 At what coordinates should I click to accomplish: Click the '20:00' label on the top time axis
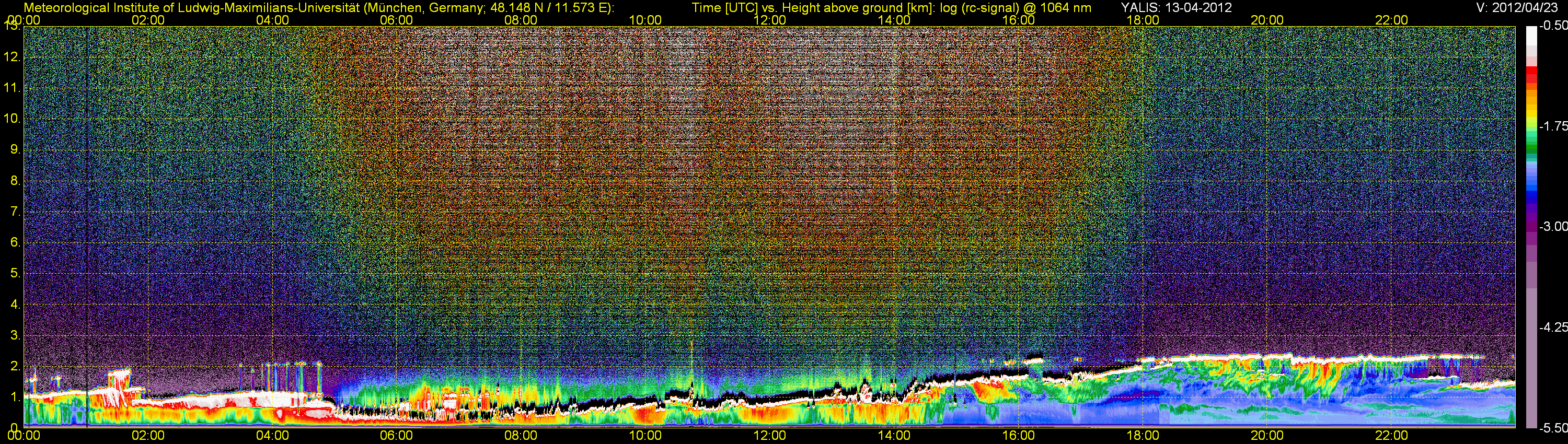pos(1267,20)
